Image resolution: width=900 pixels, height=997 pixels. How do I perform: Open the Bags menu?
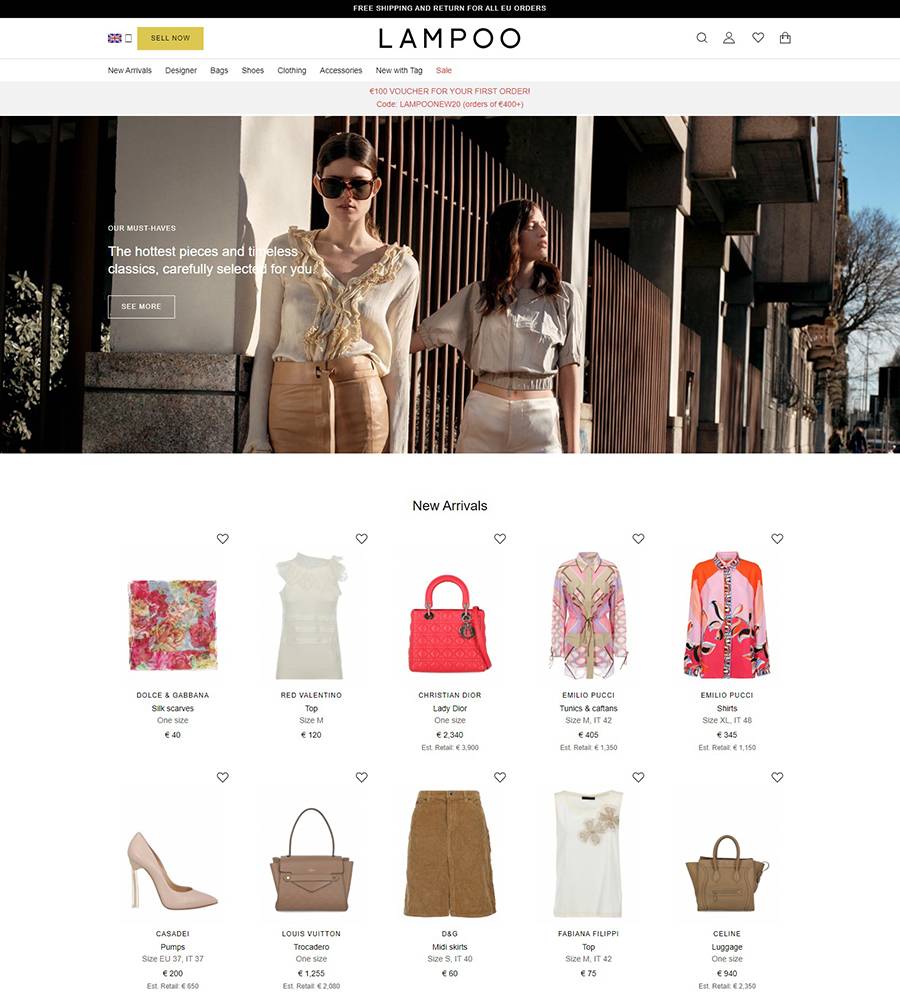point(219,71)
